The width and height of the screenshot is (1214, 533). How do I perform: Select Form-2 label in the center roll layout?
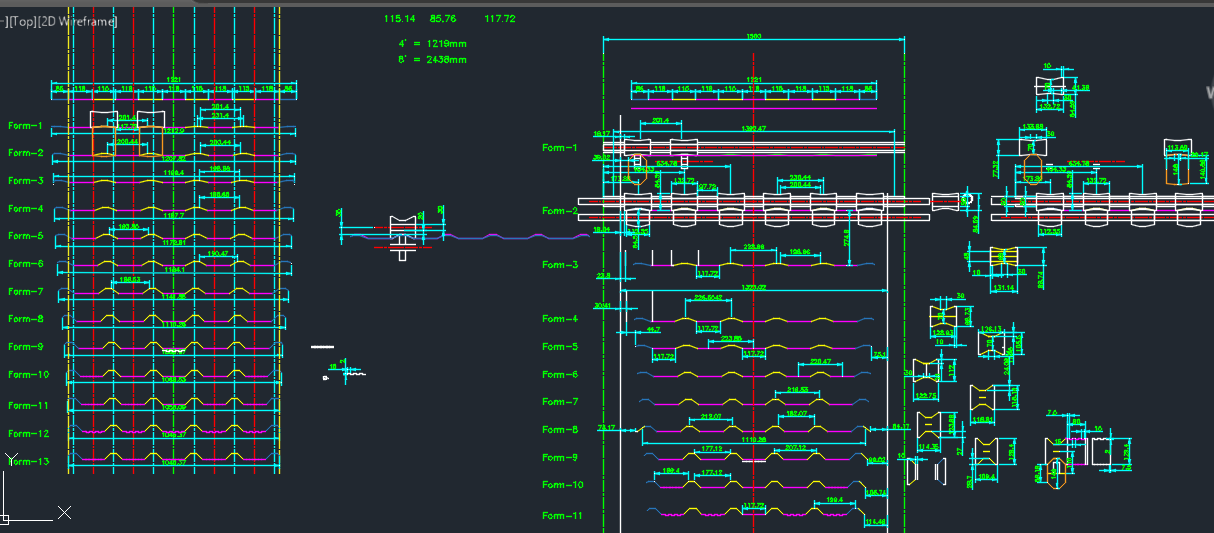(560, 211)
